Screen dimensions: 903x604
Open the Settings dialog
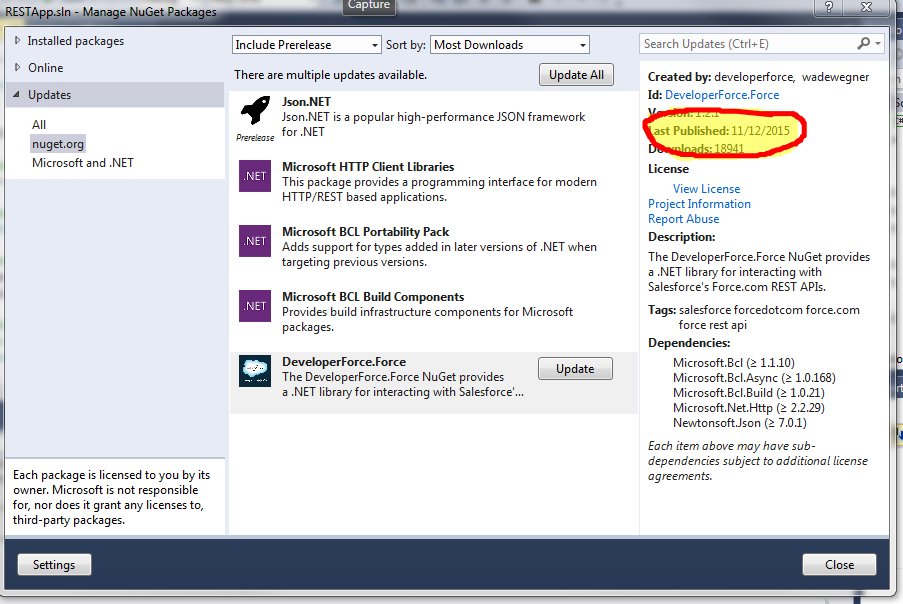point(54,564)
